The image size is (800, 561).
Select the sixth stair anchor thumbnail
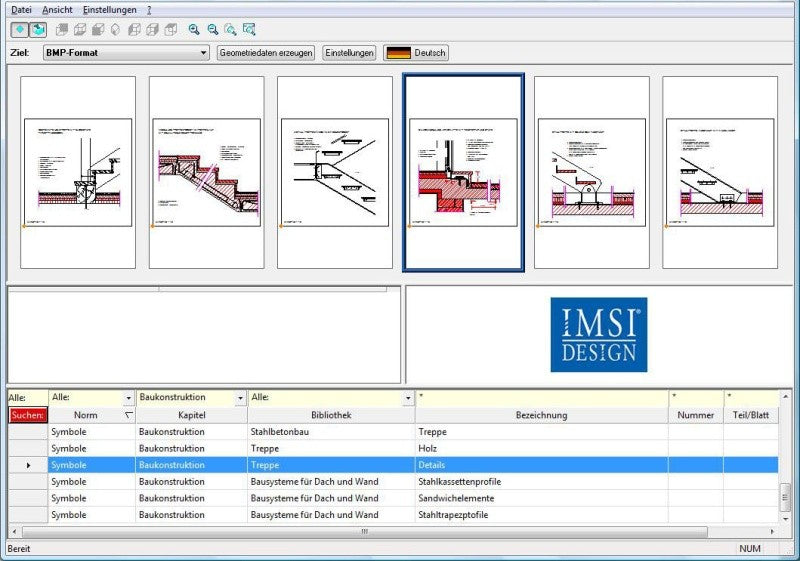(720, 172)
